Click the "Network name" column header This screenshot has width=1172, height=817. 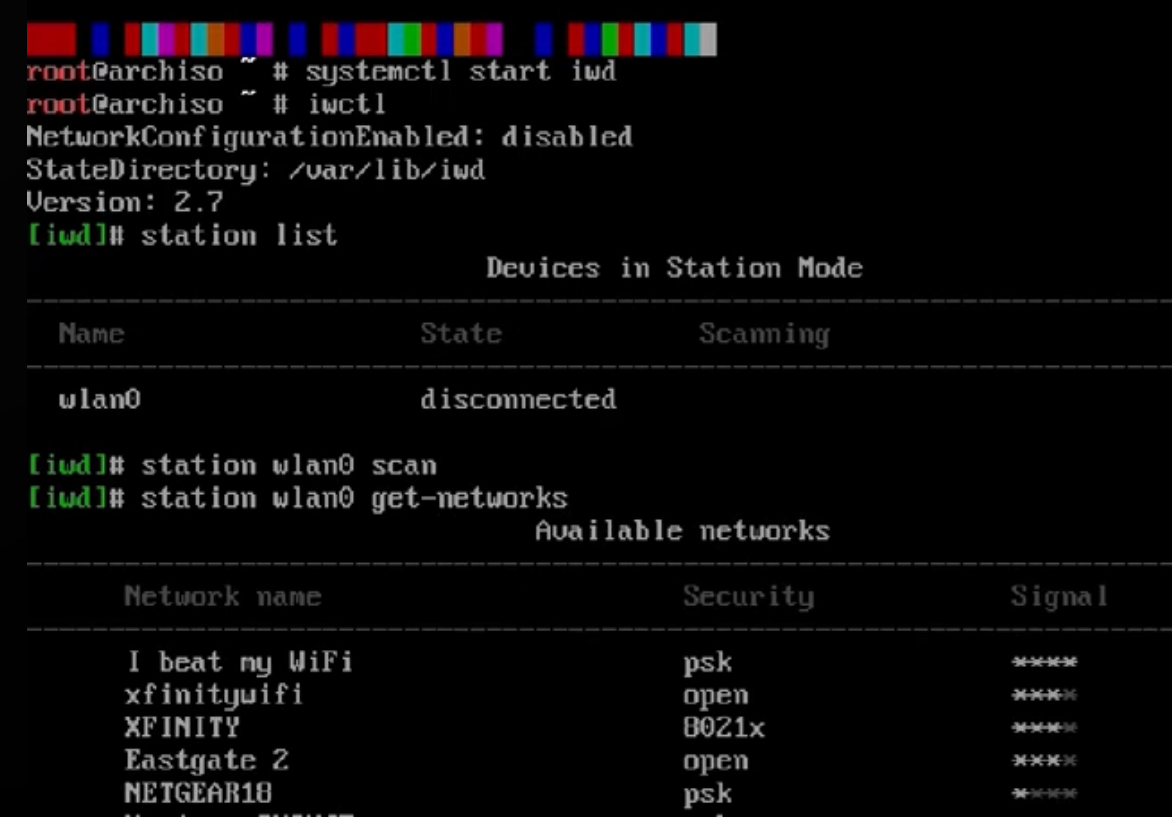tap(223, 596)
